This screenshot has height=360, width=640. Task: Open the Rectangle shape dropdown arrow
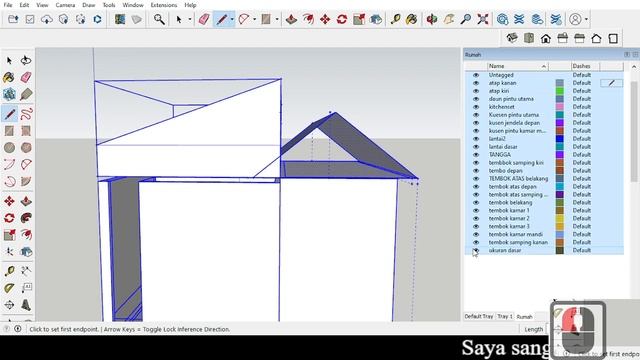tap(277, 19)
